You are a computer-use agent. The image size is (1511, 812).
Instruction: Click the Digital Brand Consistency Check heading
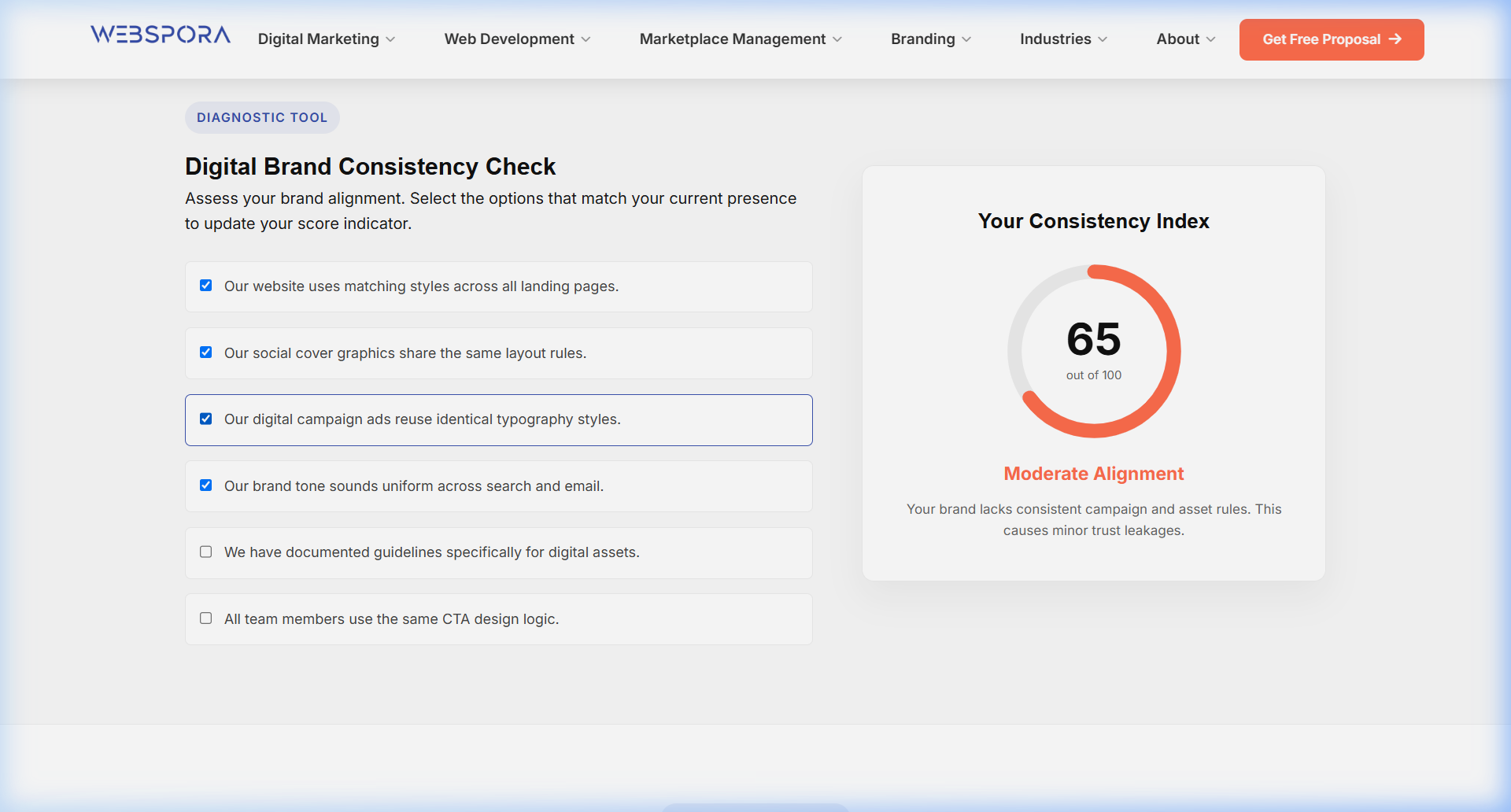(x=370, y=167)
